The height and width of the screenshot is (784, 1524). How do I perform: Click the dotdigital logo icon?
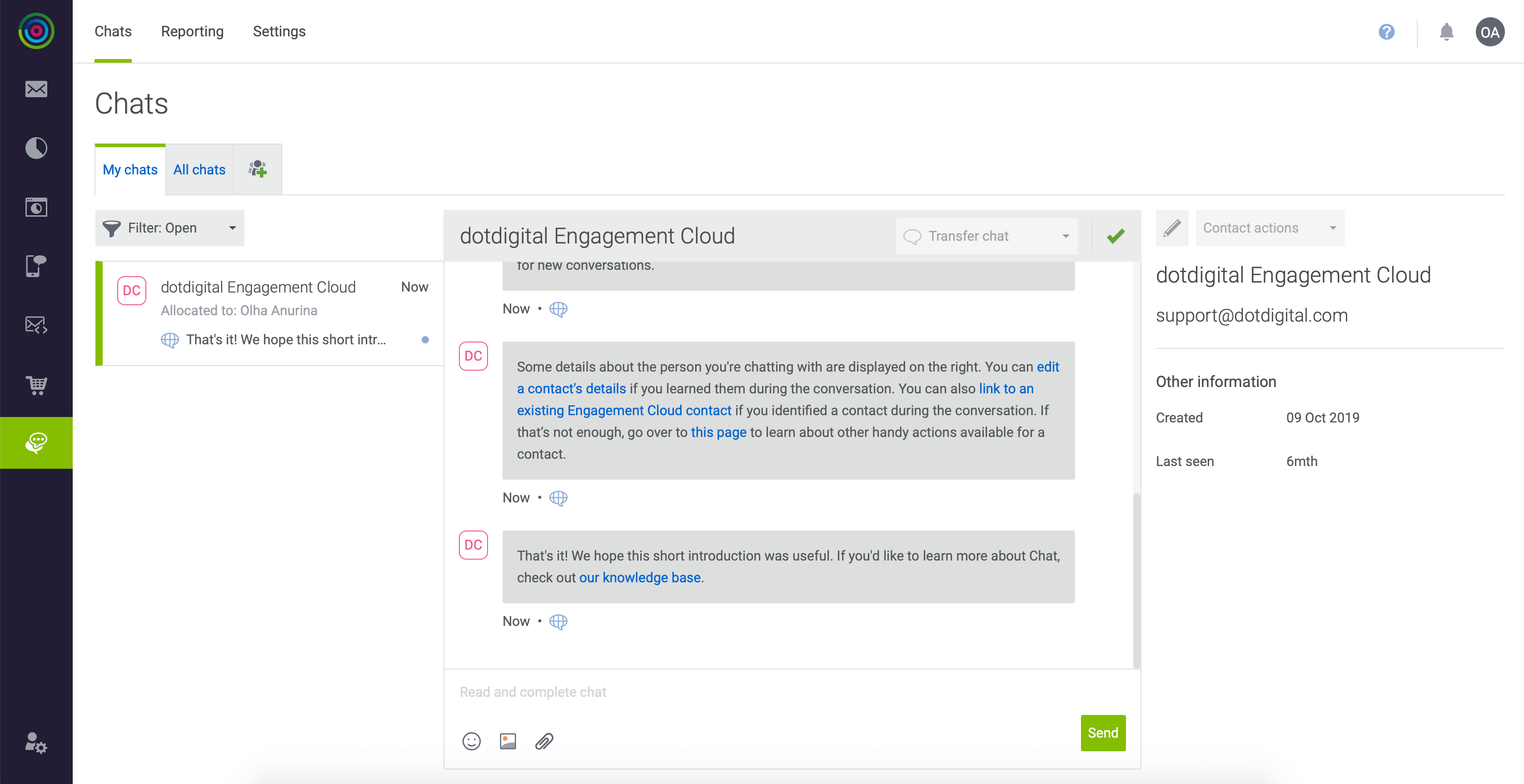[36, 31]
